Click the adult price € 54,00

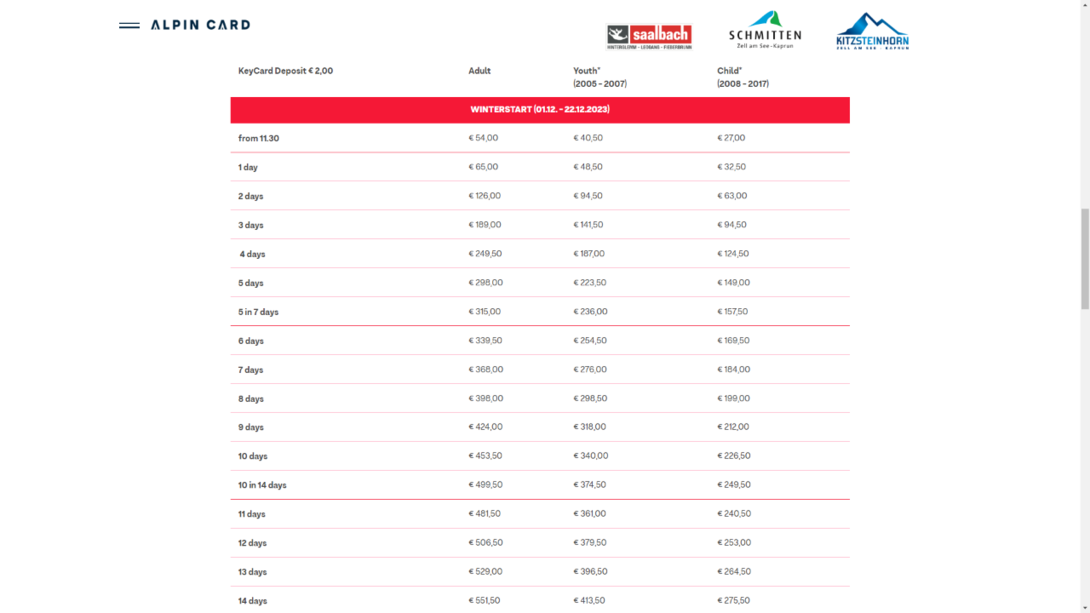click(x=483, y=138)
